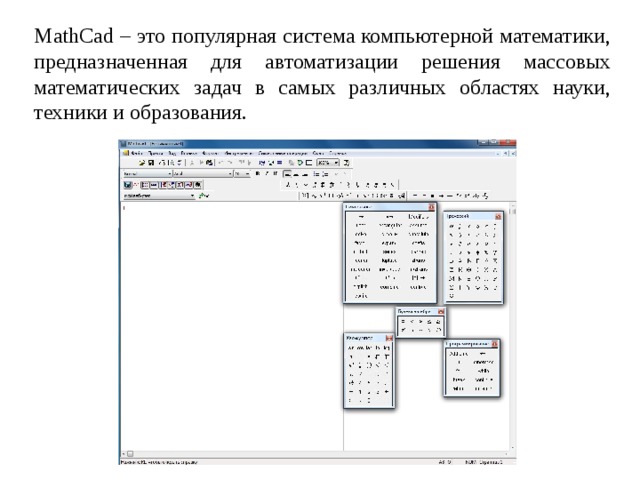
Task: Click the Paste icon in the standard toolbar
Action: click(209, 163)
